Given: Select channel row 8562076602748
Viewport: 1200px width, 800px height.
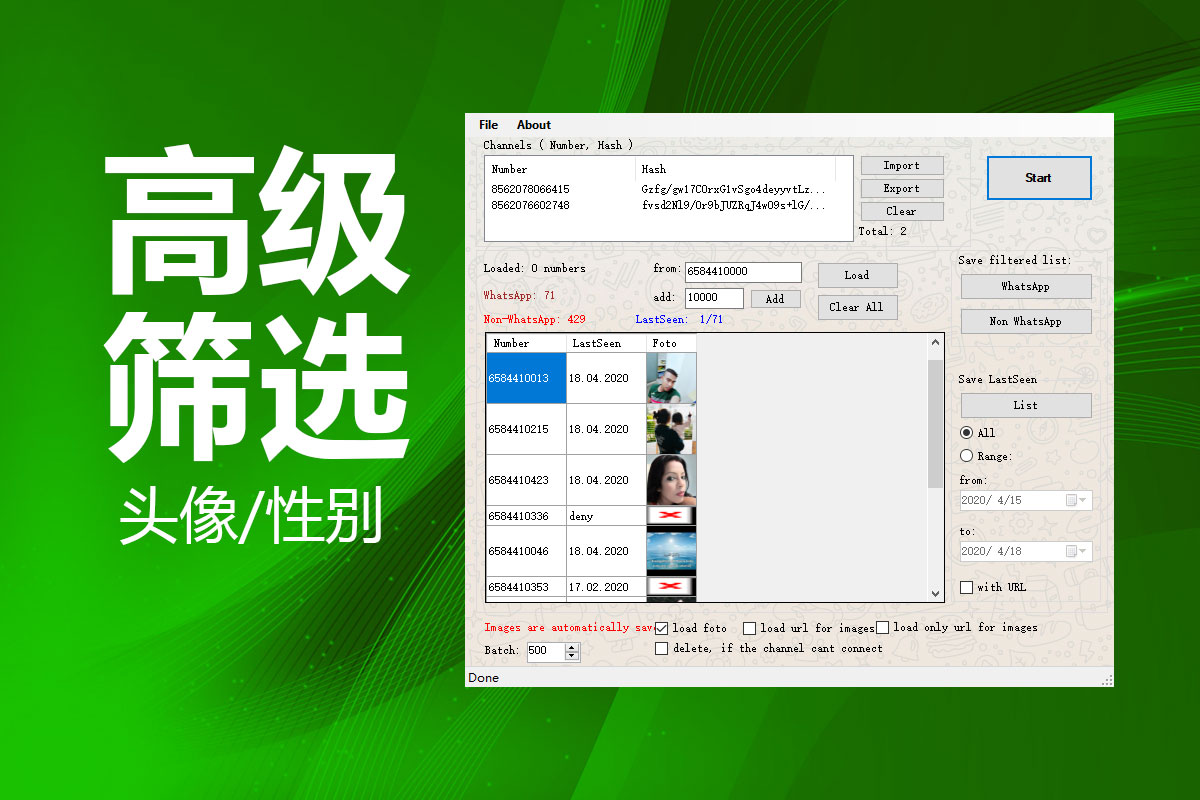Looking at the screenshot, I should click(x=530, y=205).
